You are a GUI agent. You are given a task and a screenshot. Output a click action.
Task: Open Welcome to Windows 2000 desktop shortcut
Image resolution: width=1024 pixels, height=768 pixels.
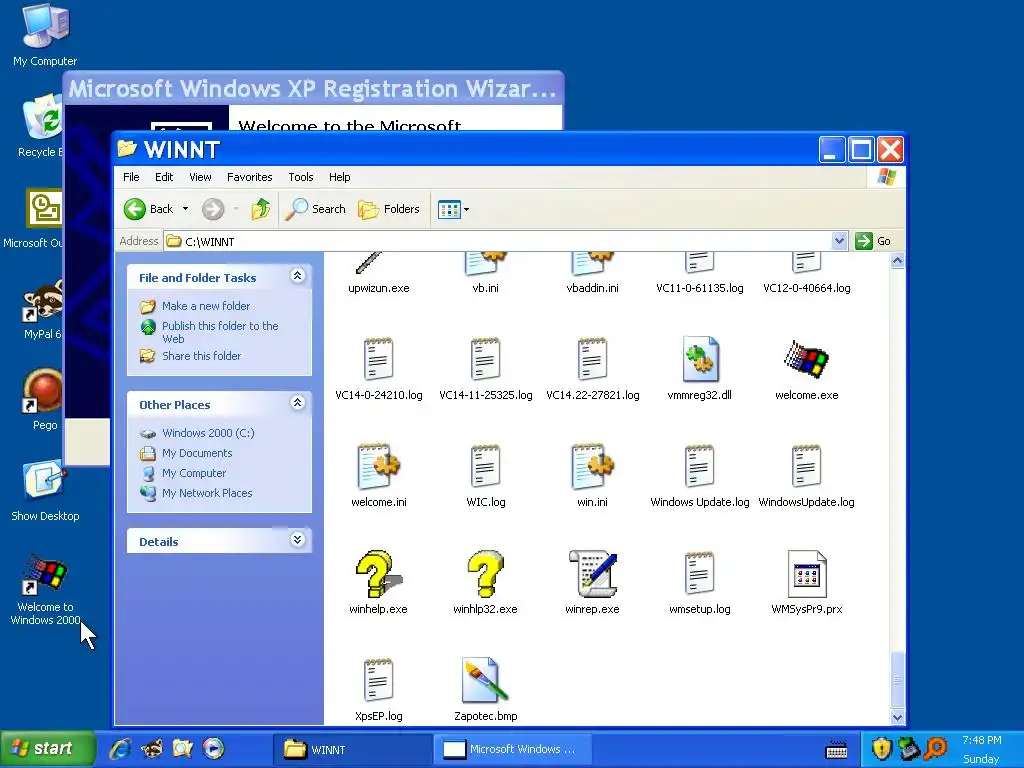coord(45,575)
